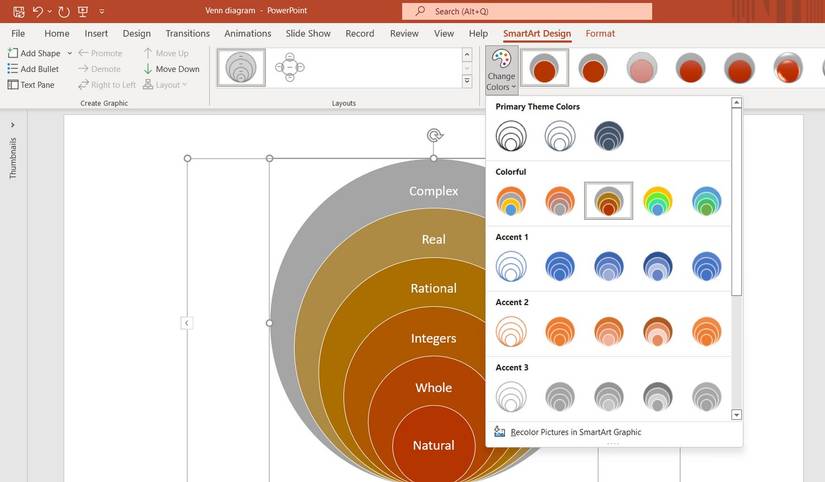Select fourth Accent 2 dark orange option
Screen dimensions: 825x482
pos(658,331)
